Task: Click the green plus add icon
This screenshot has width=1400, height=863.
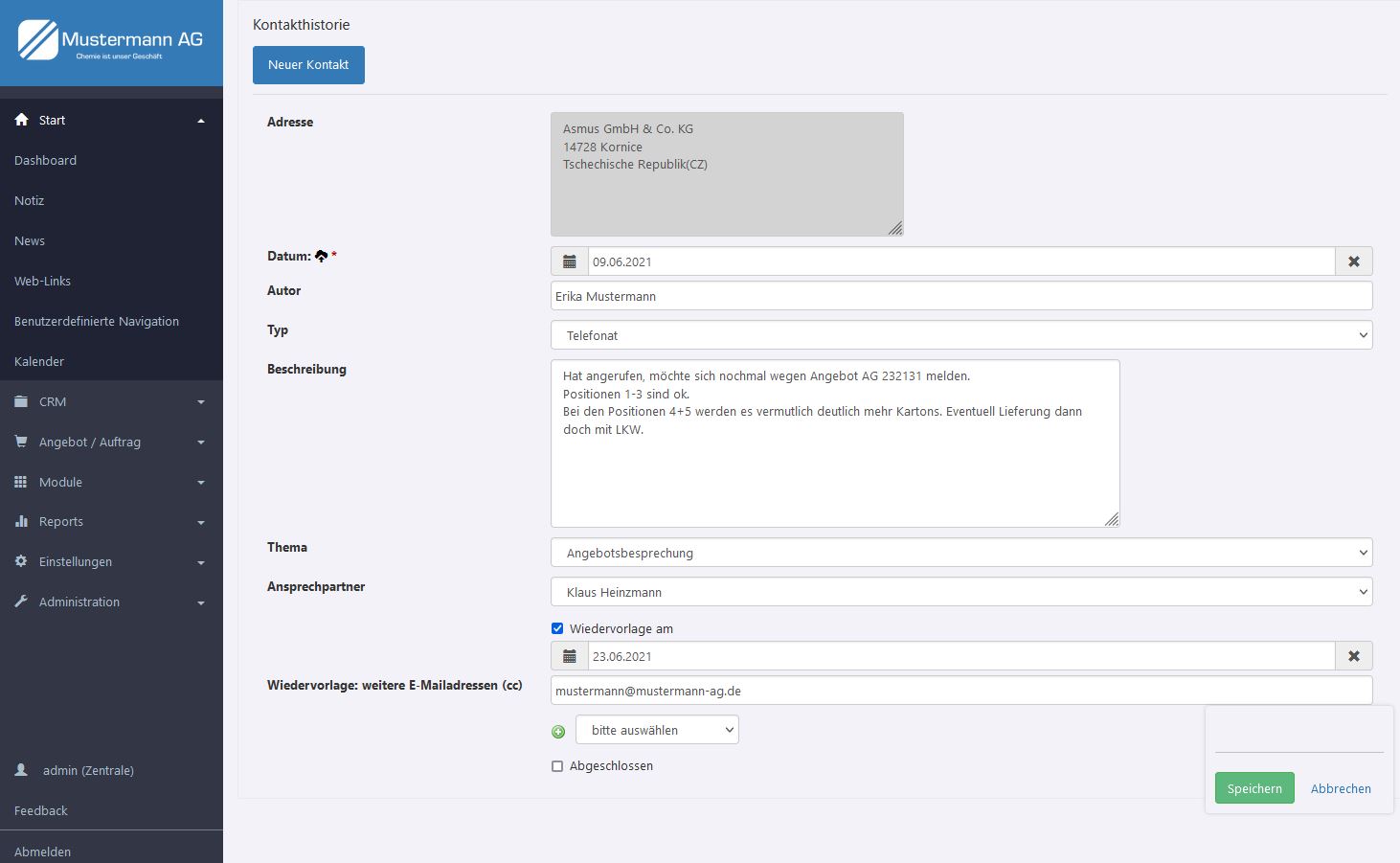Action: [558, 731]
